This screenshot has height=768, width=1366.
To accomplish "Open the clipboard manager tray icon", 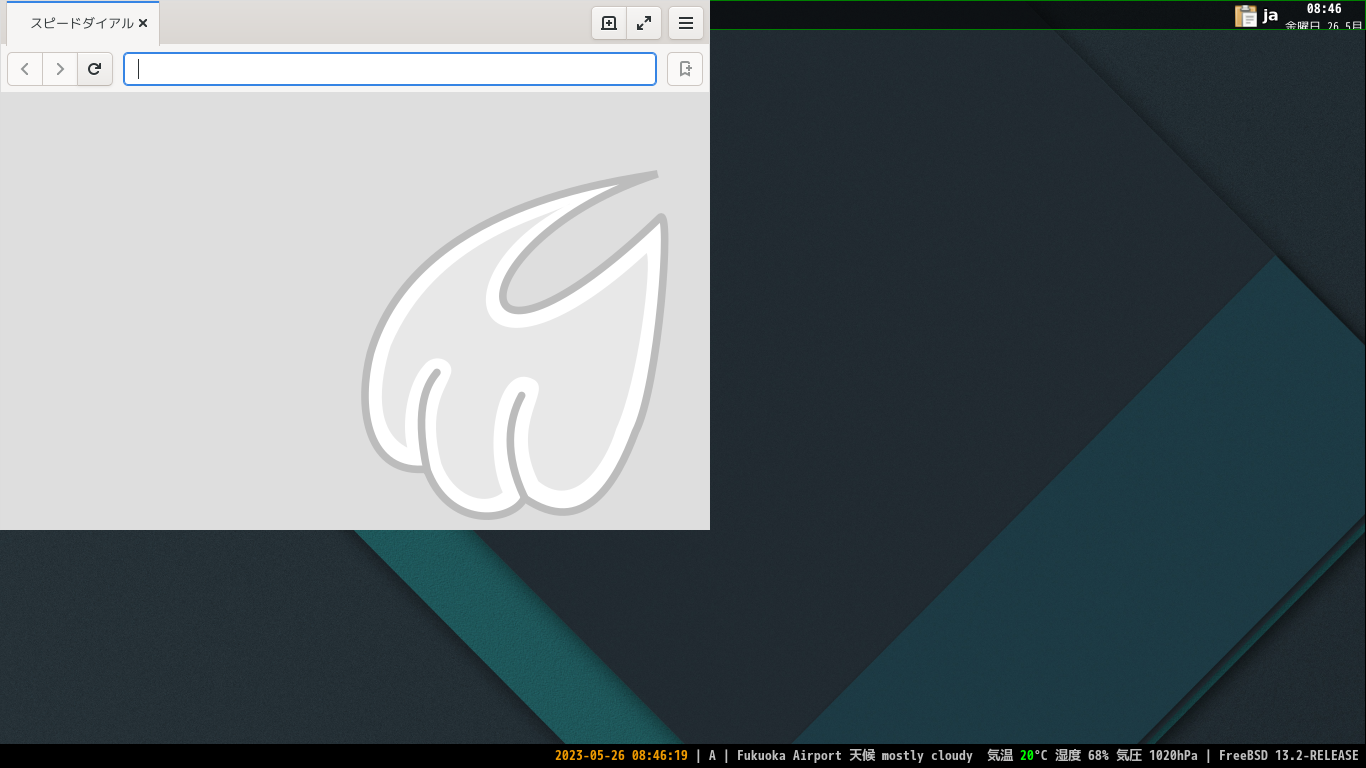I will point(1246,15).
